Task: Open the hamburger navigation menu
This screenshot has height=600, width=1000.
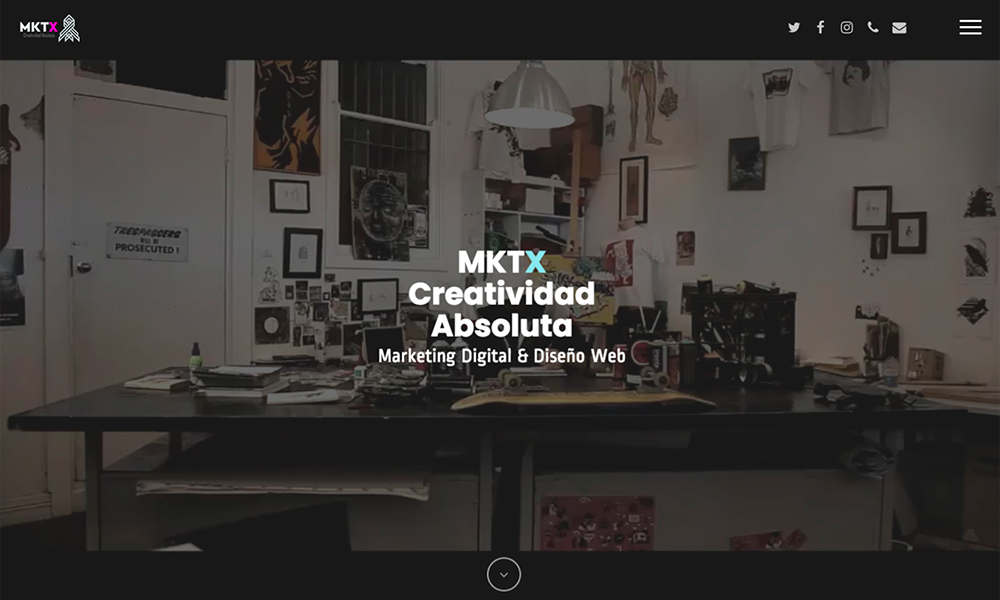Action: tap(970, 28)
